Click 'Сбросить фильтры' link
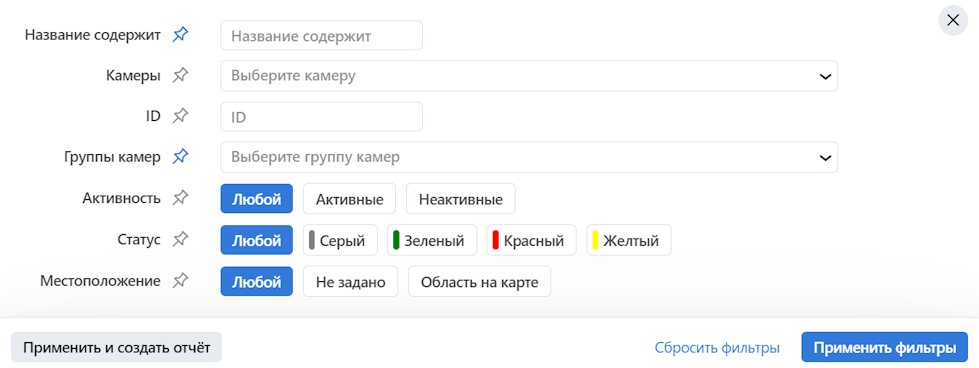The width and height of the screenshot is (979, 368). pos(717,347)
